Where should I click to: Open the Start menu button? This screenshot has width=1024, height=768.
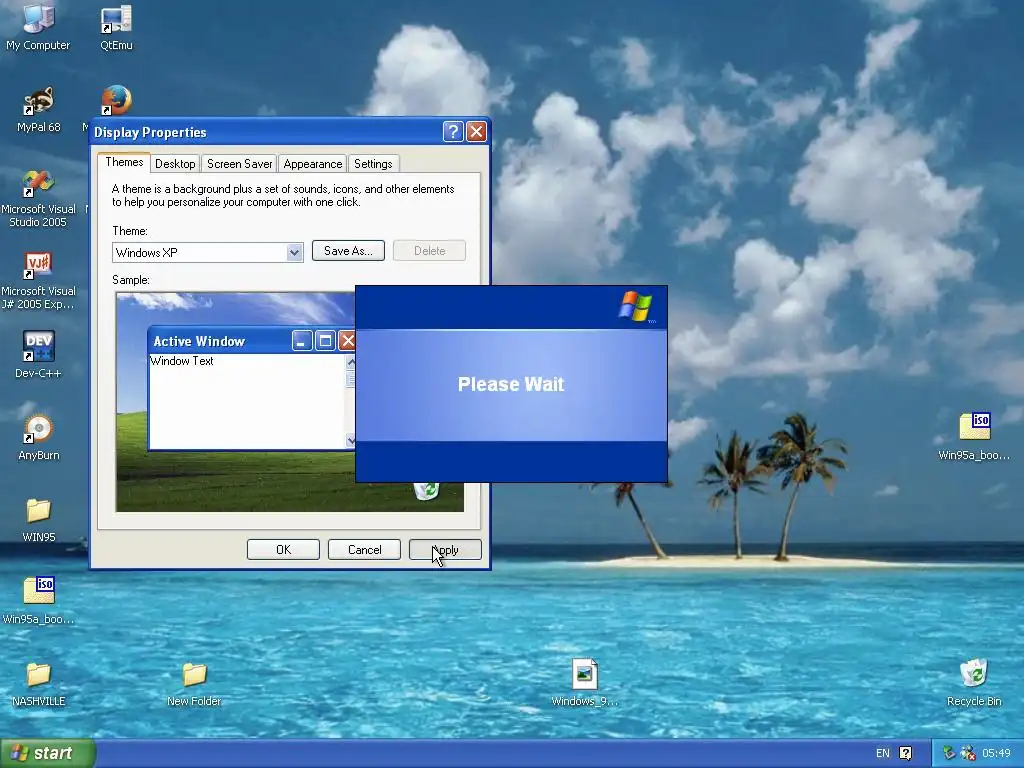(48, 753)
